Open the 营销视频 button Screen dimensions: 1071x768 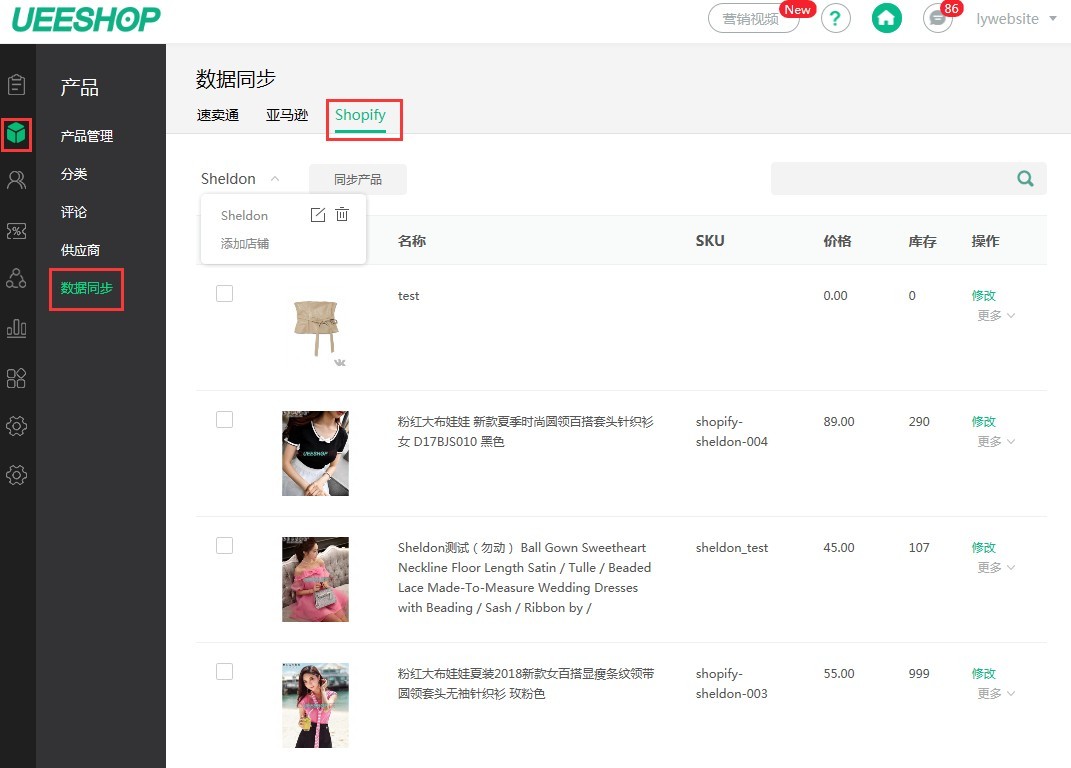[x=753, y=18]
